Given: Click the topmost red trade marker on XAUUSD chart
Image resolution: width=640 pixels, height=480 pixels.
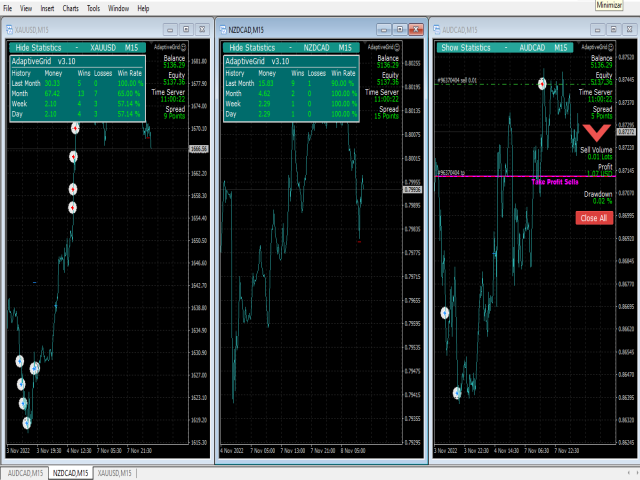Looking at the screenshot, I should click(x=75, y=129).
